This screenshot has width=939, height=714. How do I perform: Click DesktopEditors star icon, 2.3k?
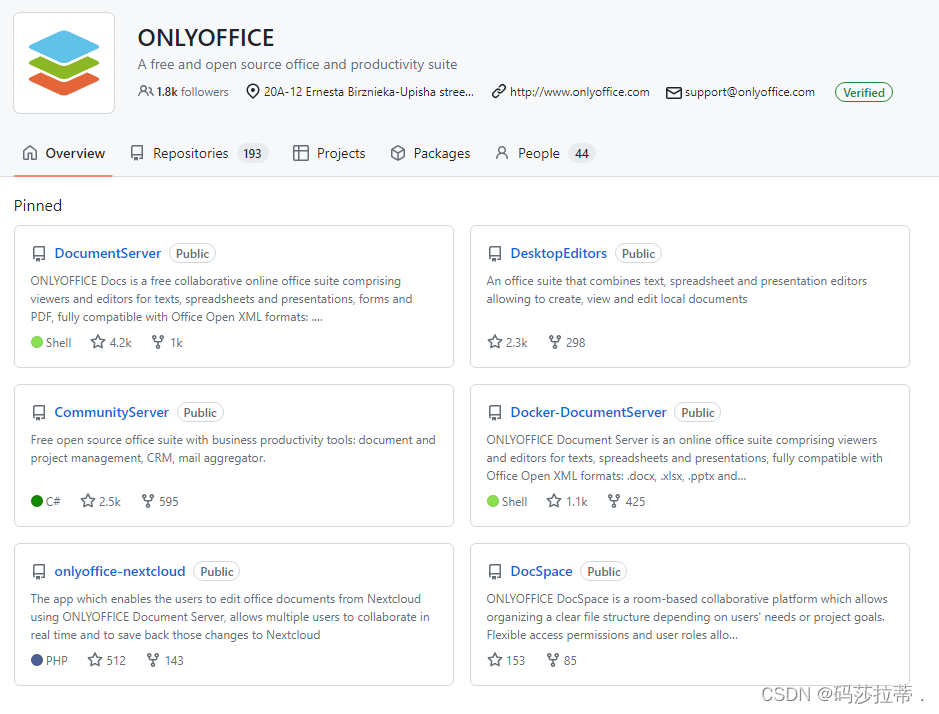pyautogui.click(x=495, y=342)
